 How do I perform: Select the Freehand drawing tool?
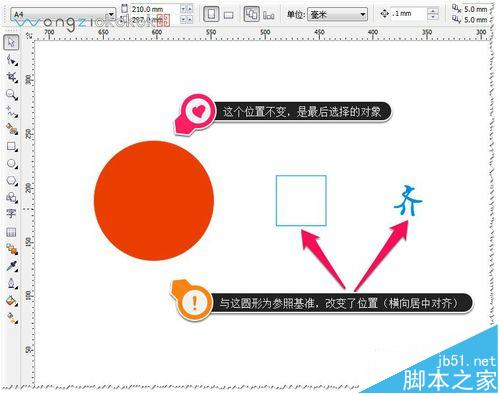pos(12,112)
